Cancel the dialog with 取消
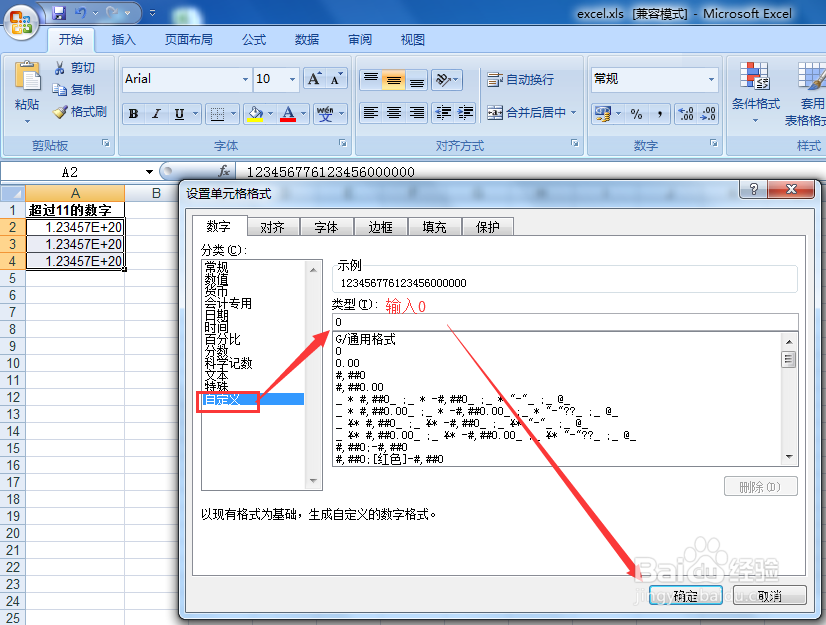 click(x=770, y=595)
